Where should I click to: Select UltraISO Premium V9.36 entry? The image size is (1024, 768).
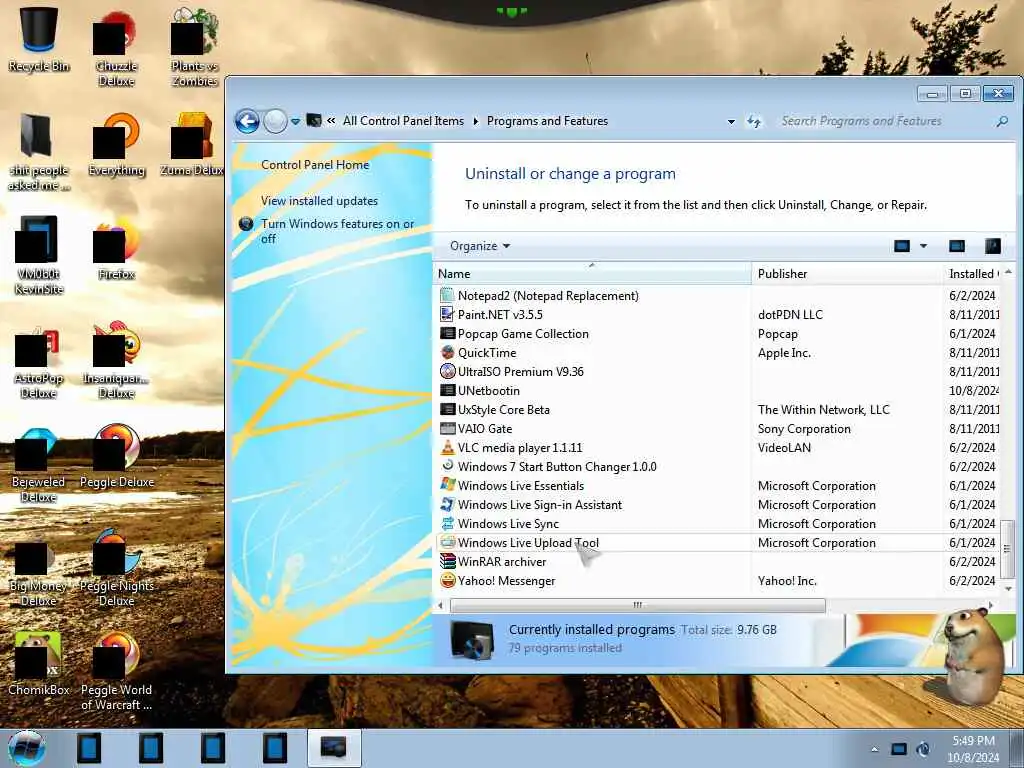pyautogui.click(x=717, y=372)
